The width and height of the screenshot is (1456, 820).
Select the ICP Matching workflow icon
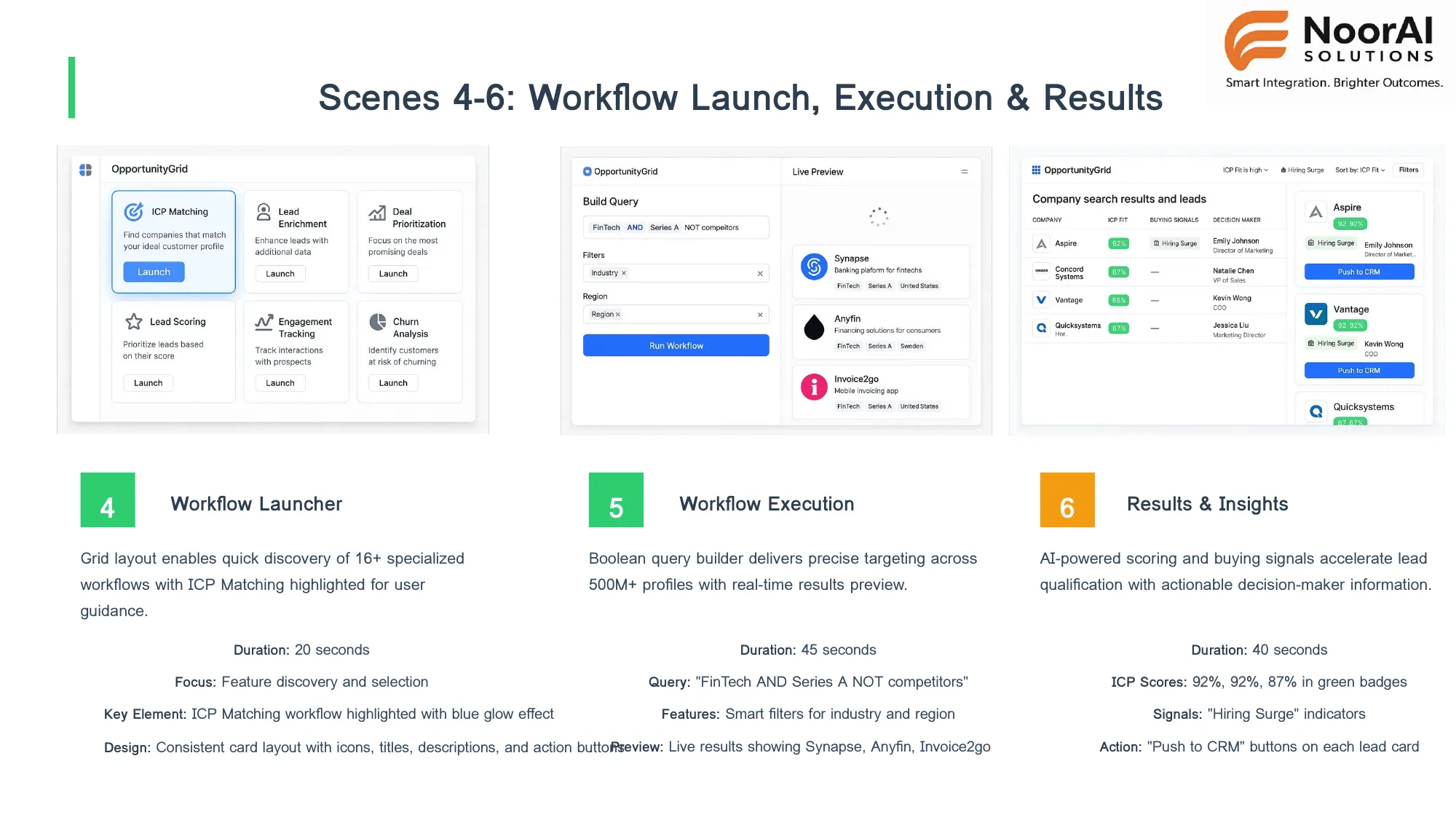[134, 212]
